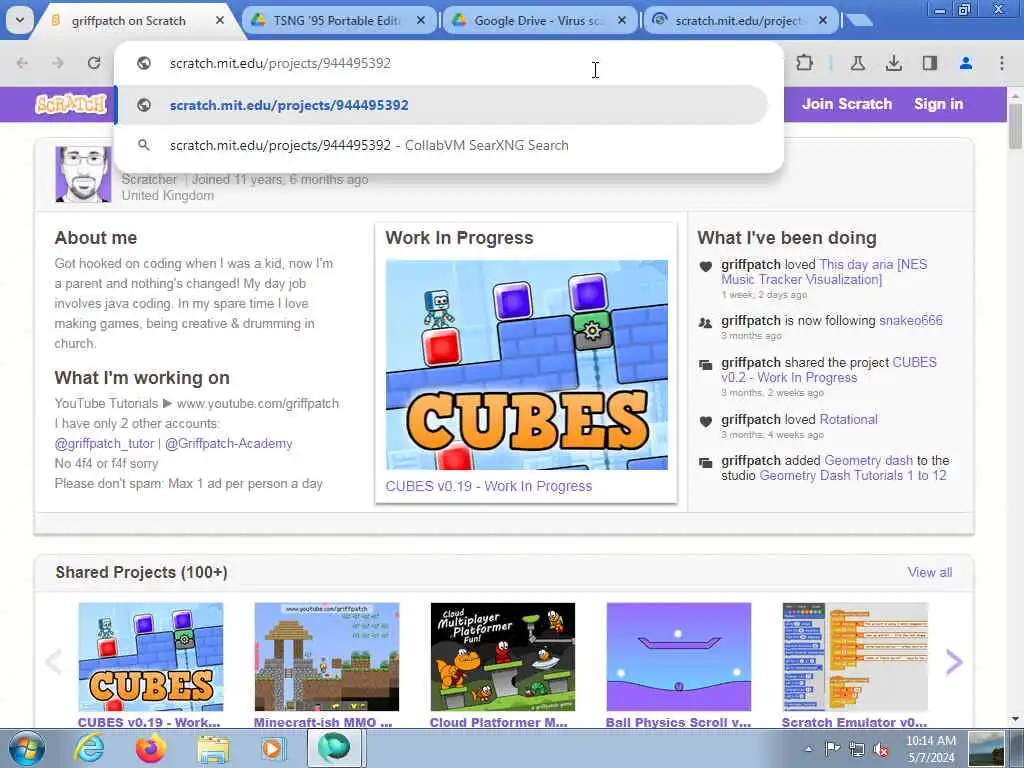Show next shared projects with right arrow
Image resolution: width=1024 pixels, height=768 pixels.
pos(954,662)
